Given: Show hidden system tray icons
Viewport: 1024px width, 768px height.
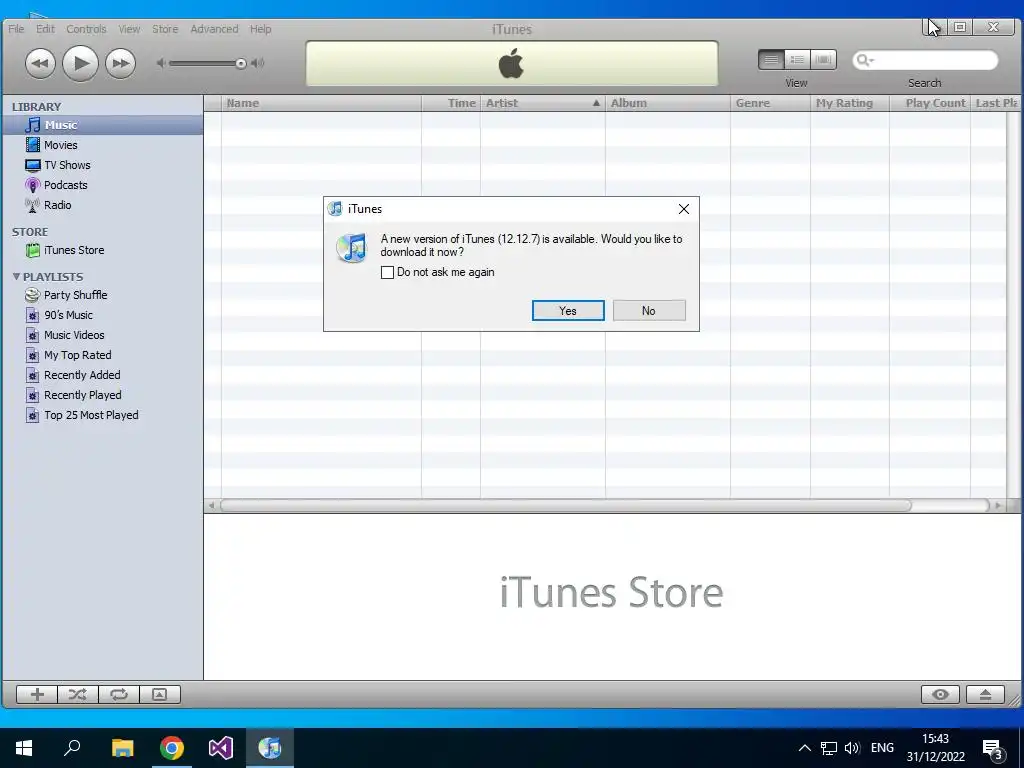Looking at the screenshot, I should pos(805,748).
